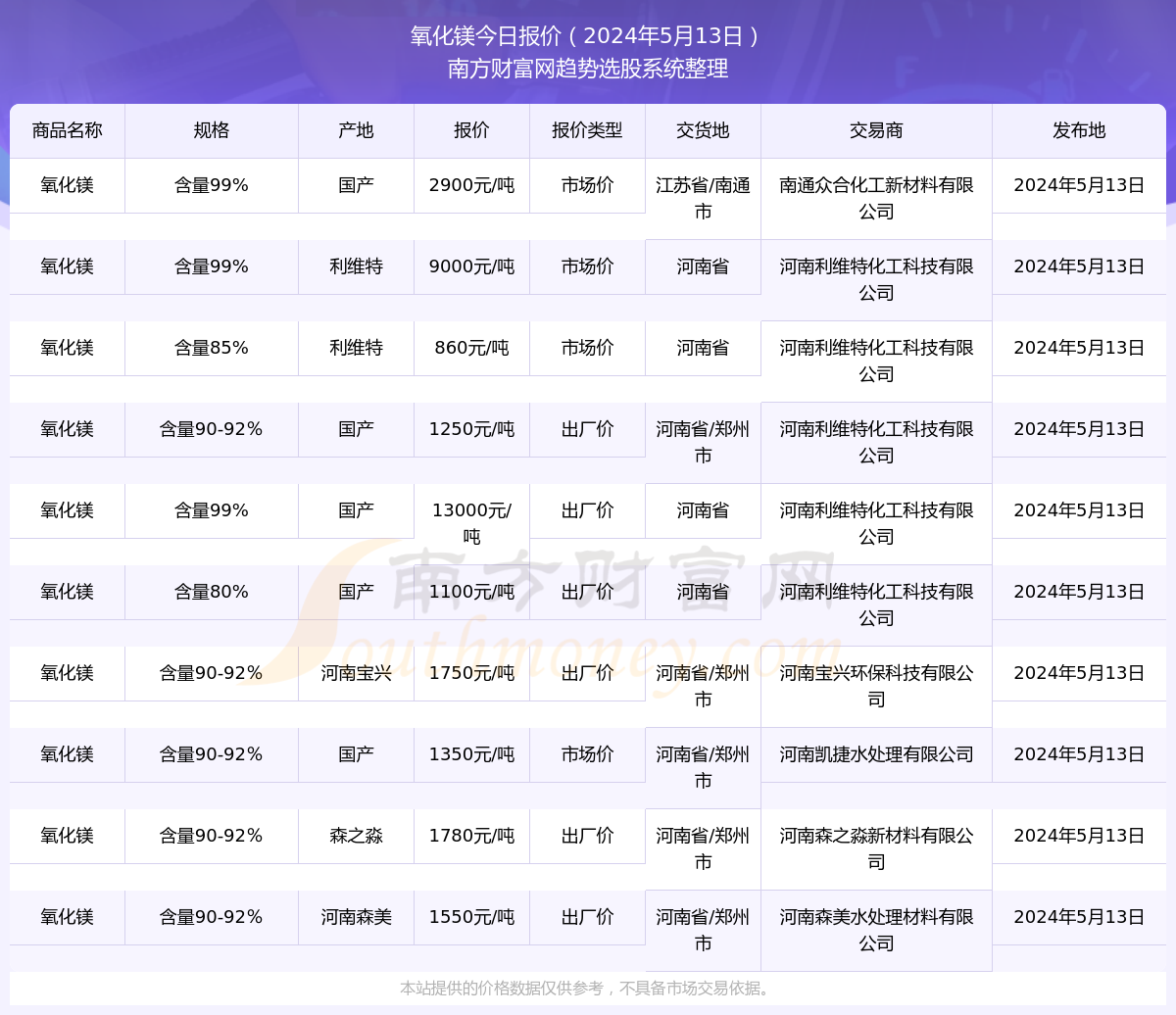1176x1015 pixels.
Task: Click trader 南通众合化工新材料有限公司
Action: pos(876,198)
